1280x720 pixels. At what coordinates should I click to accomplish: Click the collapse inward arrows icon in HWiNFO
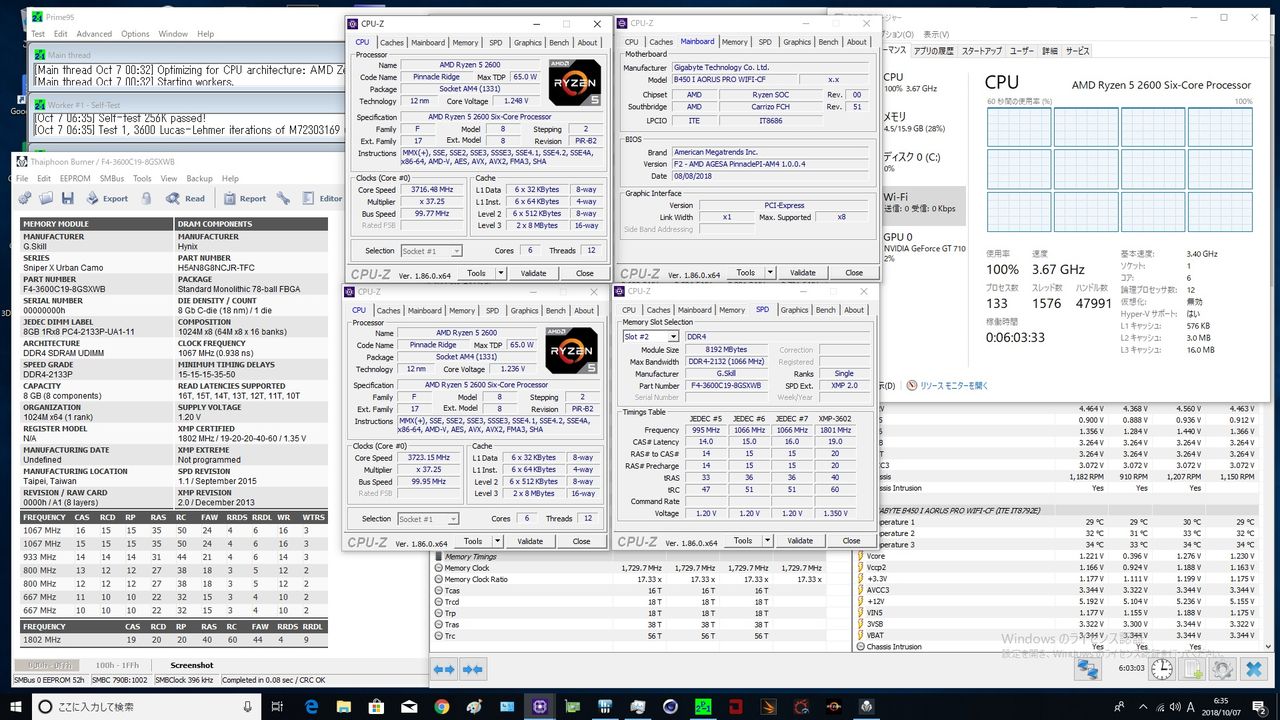point(473,669)
